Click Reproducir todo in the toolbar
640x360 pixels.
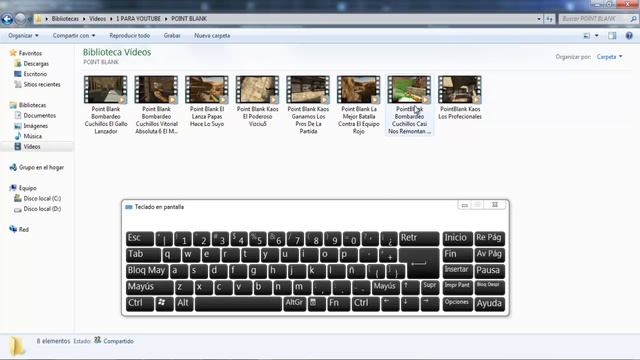coord(129,36)
